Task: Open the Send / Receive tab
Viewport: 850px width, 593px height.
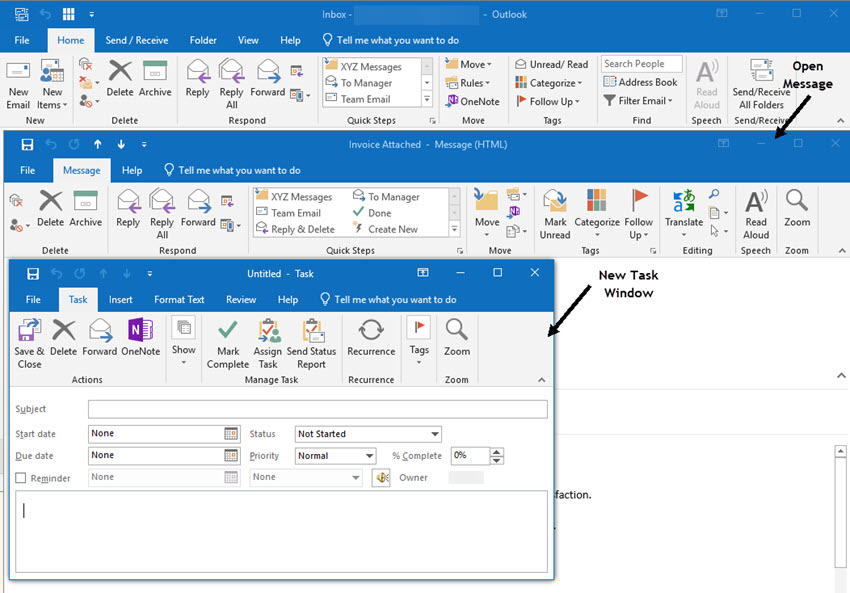Action: (138, 40)
